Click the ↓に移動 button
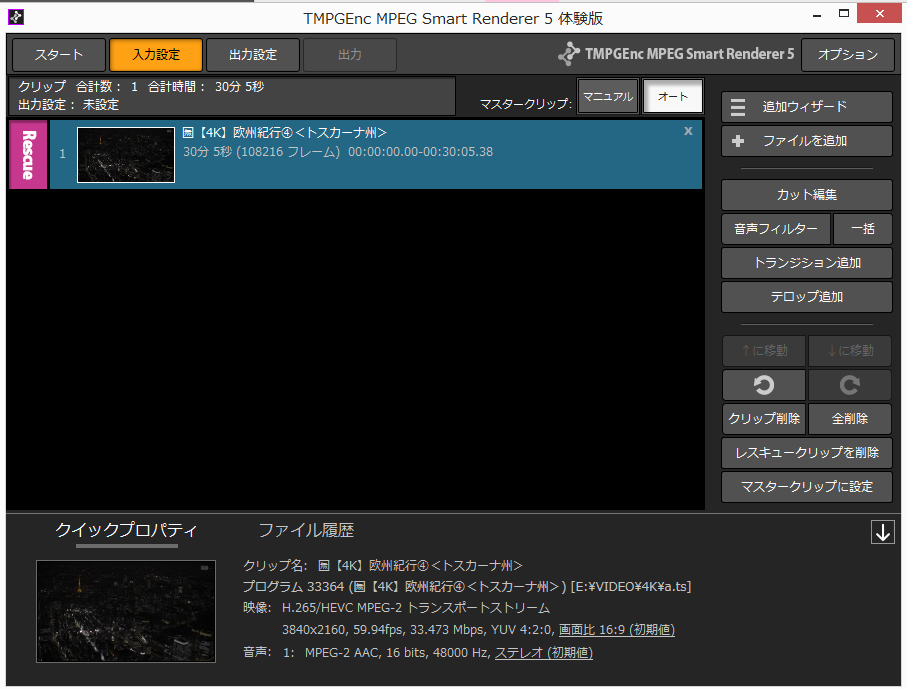907x689 pixels. point(849,351)
